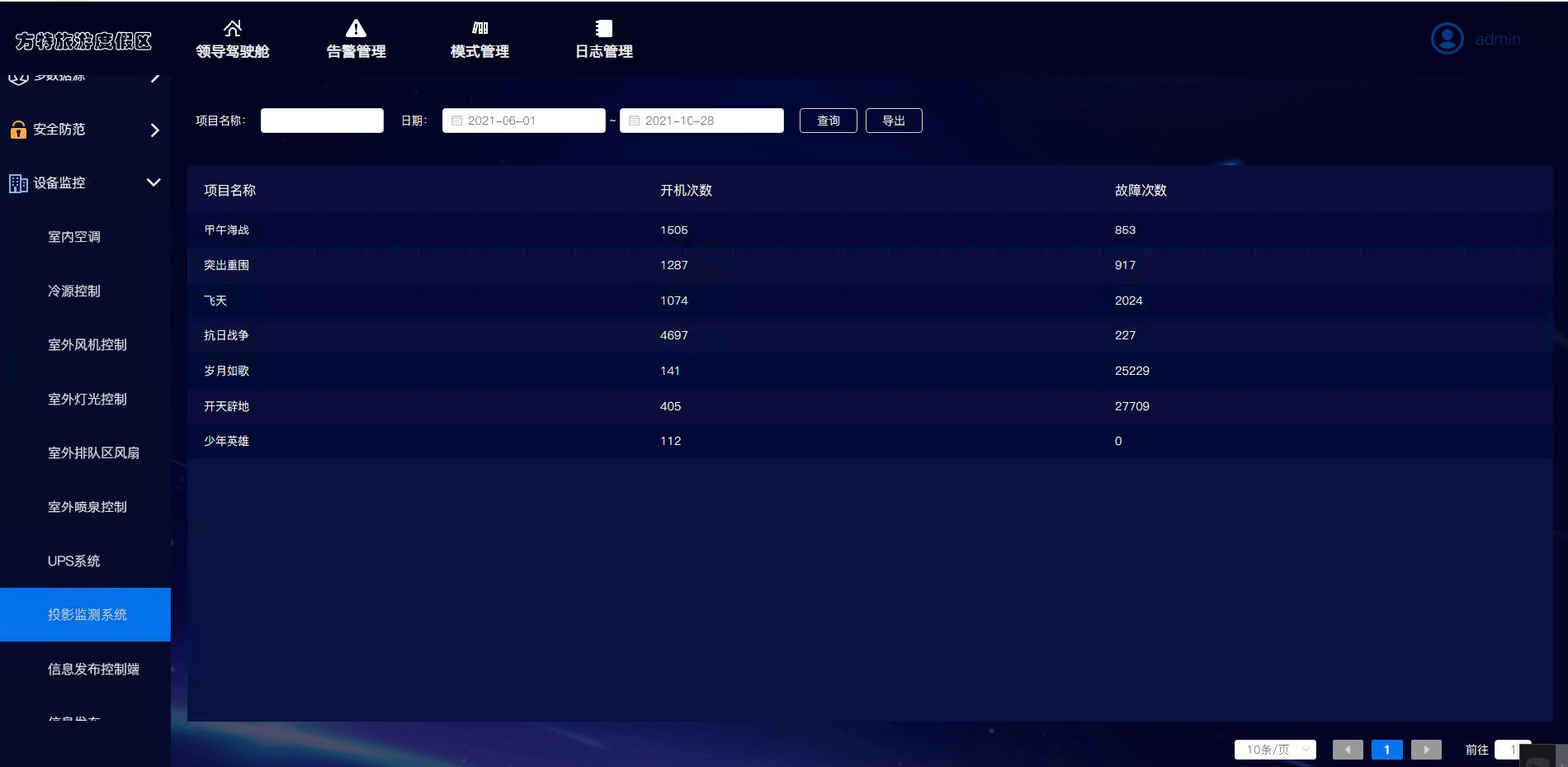Select 室外排队区风扇 in sidebar
Viewport: 1568px width, 767px height.
point(94,453)
